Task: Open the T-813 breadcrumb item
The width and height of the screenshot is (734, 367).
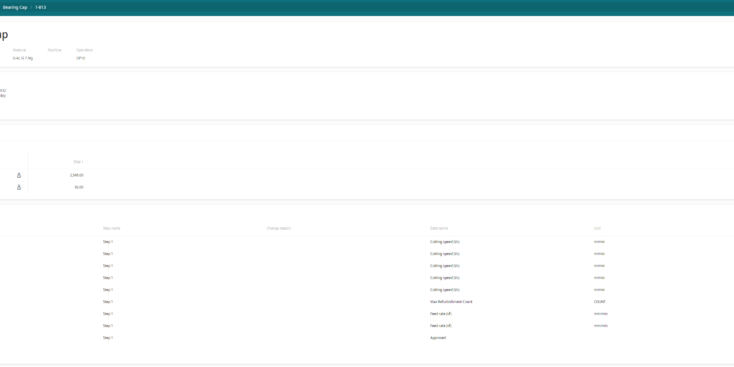Action: [41, 7]
